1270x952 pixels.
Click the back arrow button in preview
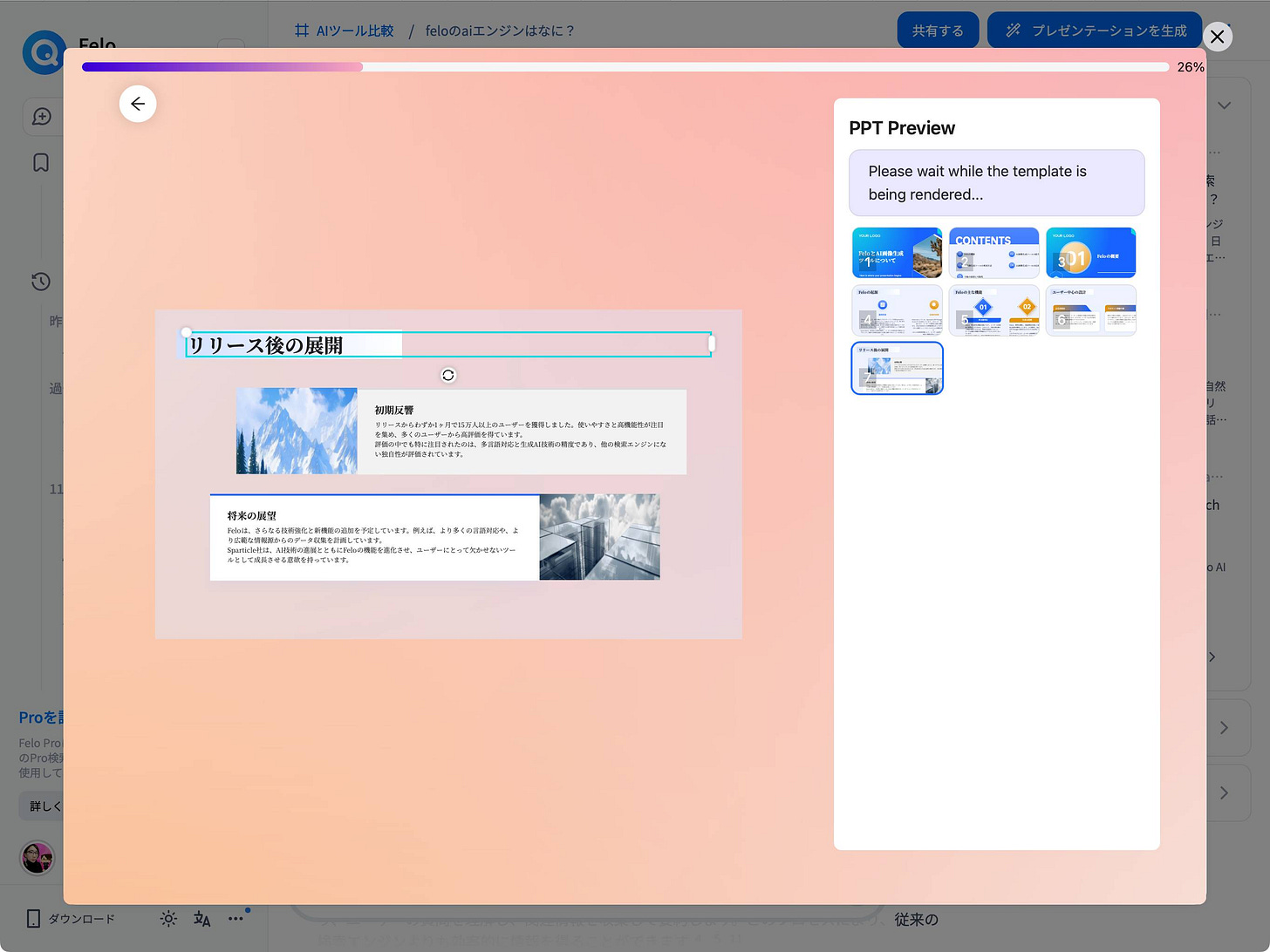coord(138,104)
